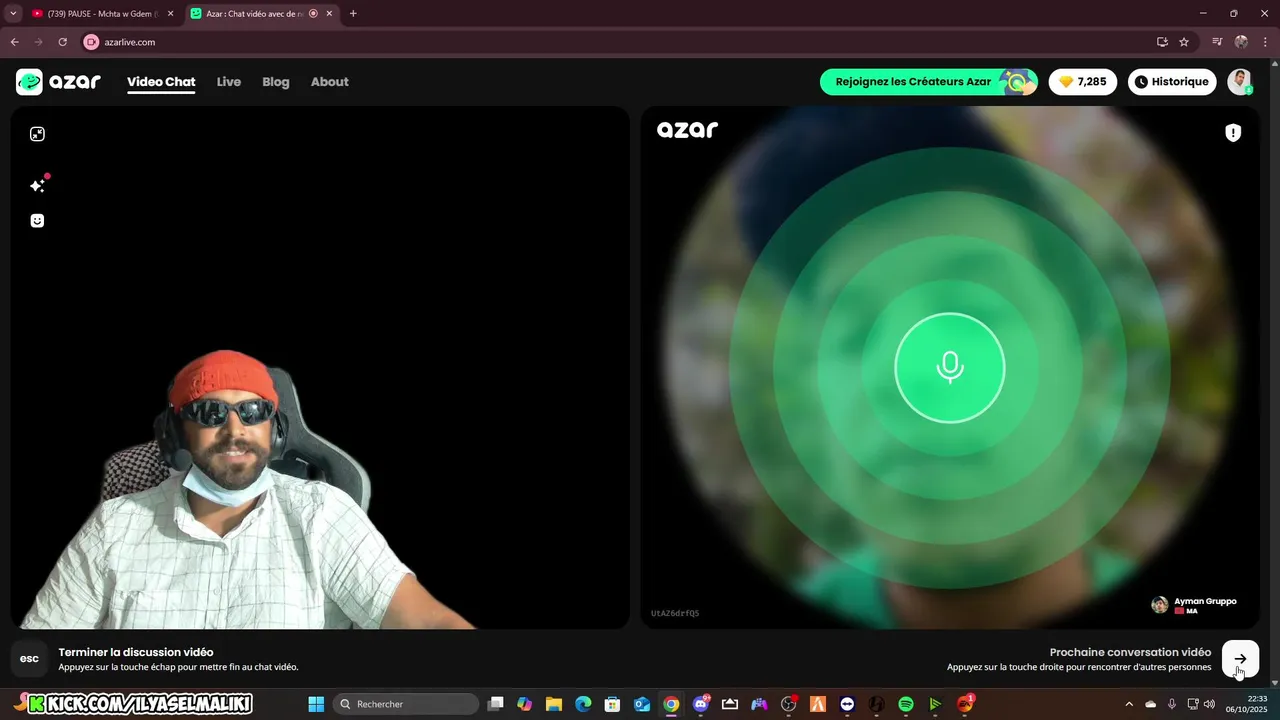
Task: Open the About page
Action: tap(330, 82)
